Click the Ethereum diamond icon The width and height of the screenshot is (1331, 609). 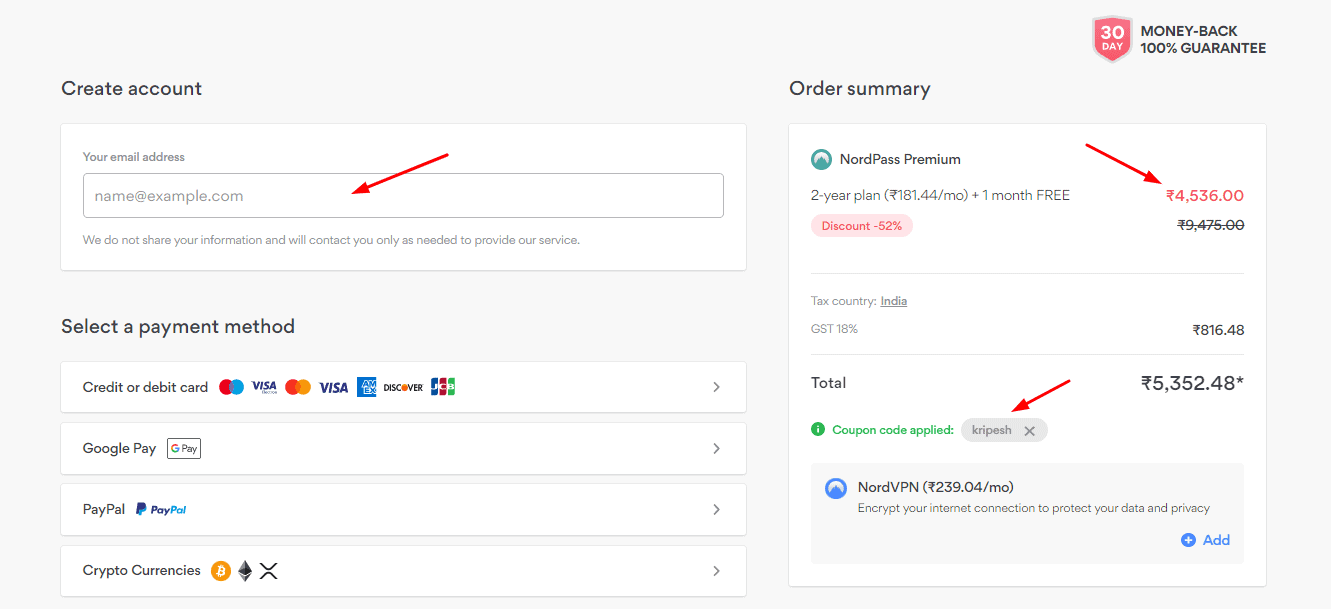tap(245, 571)
